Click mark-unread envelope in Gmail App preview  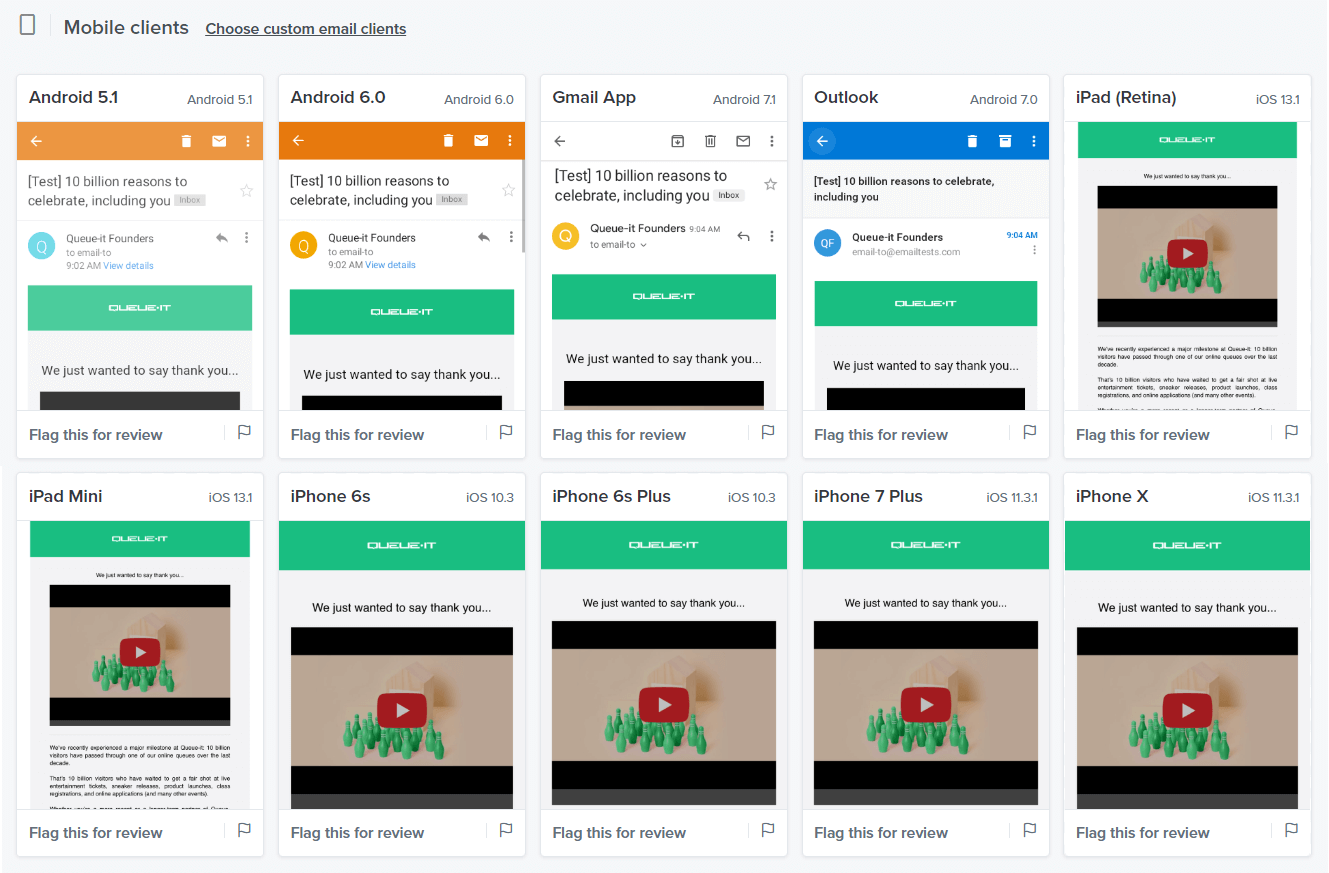click(x=743, y=142)
